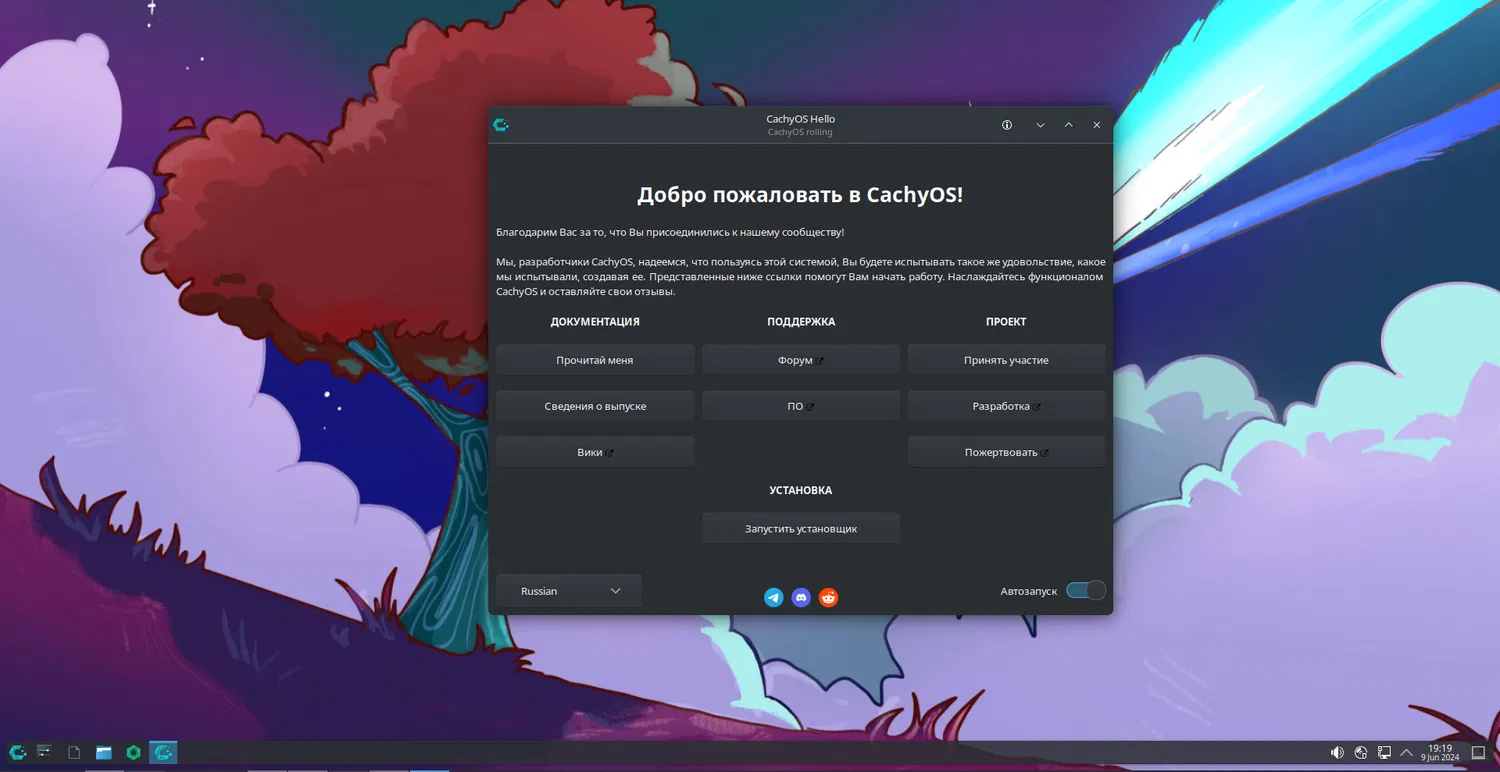Screen dimensions: 1500x772
Task: Click the ПОДДЕРЖКА section heading
Action: tap(801, 322)
